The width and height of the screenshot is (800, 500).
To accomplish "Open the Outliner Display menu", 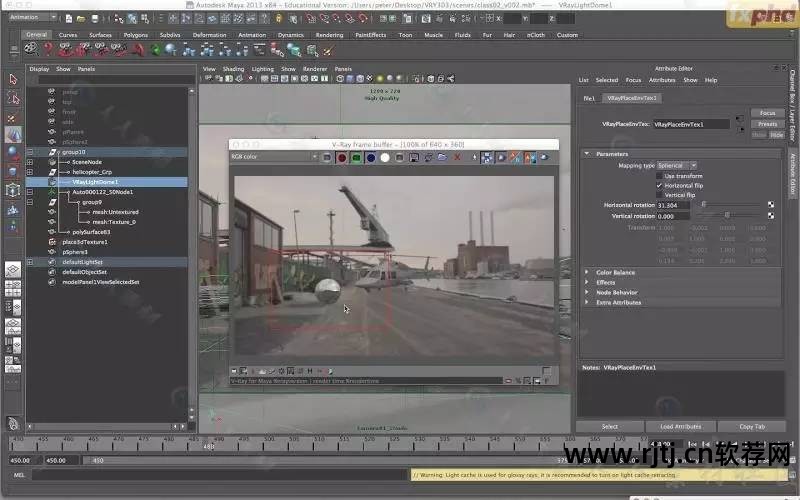I will pyautogui.click(x=39, y=69).
